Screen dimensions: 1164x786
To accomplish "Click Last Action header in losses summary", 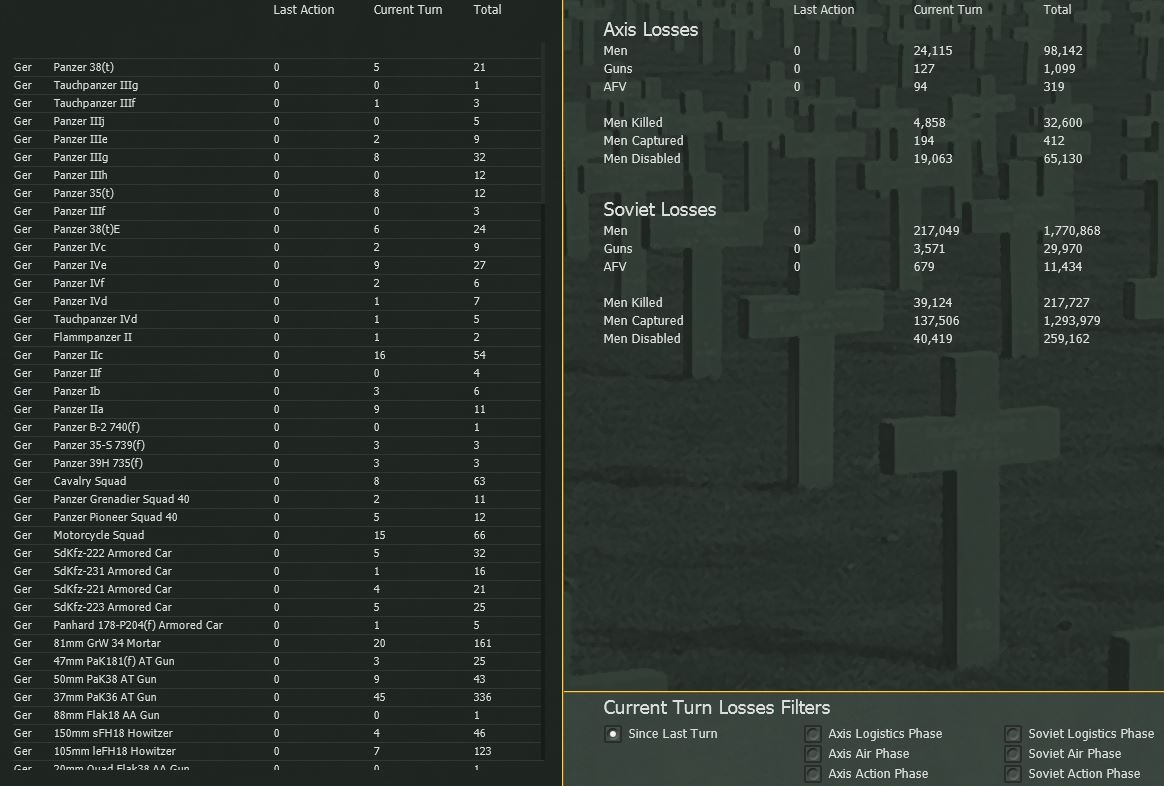I will (823, 10).
